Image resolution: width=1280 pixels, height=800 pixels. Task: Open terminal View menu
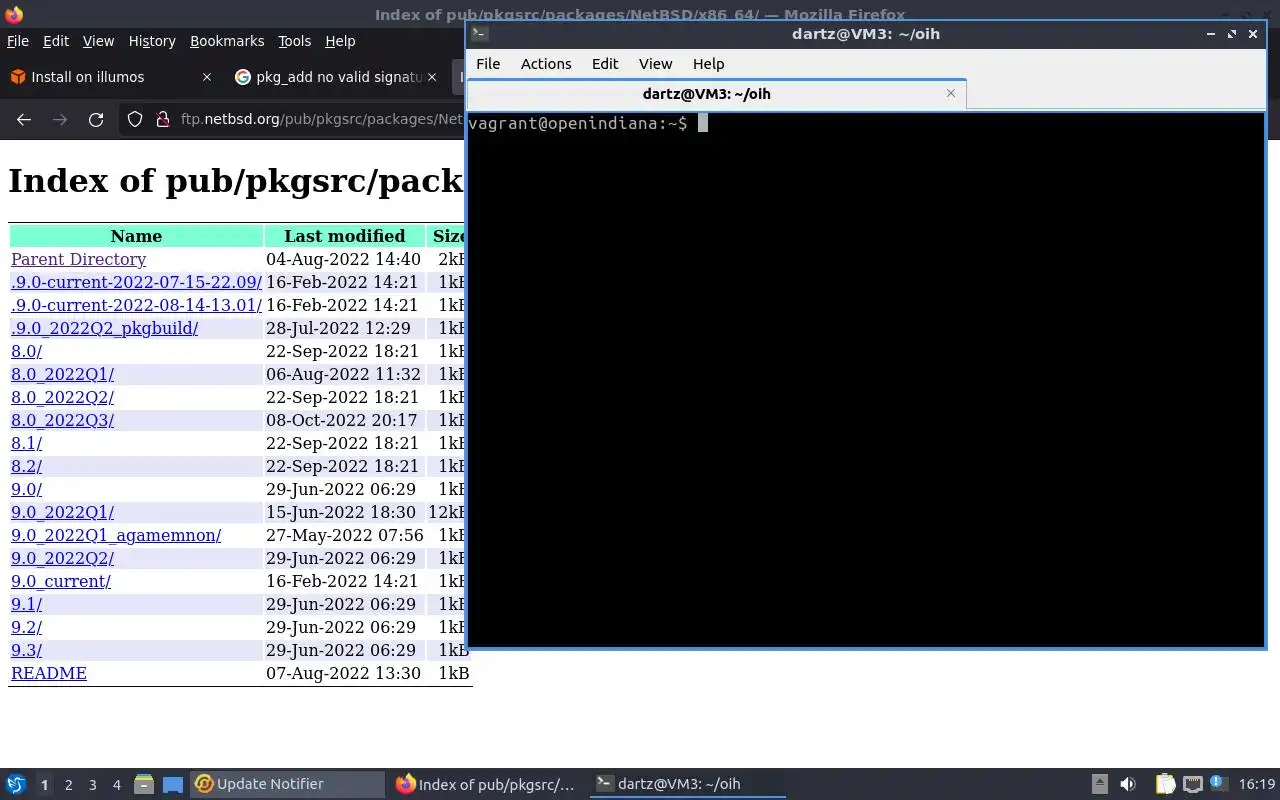pos(655,63)
